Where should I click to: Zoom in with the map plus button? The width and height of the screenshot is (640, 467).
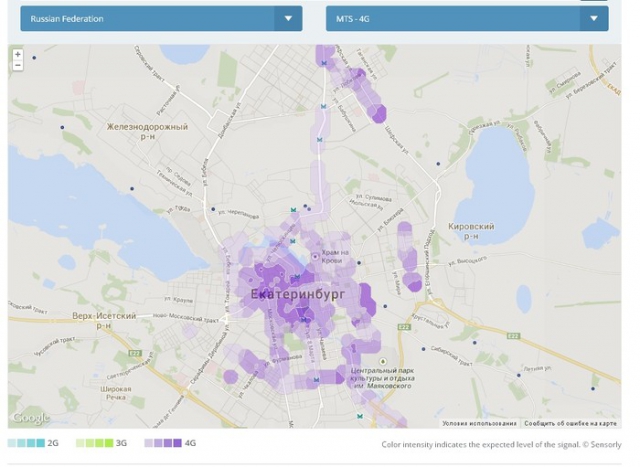click(18, 54)
